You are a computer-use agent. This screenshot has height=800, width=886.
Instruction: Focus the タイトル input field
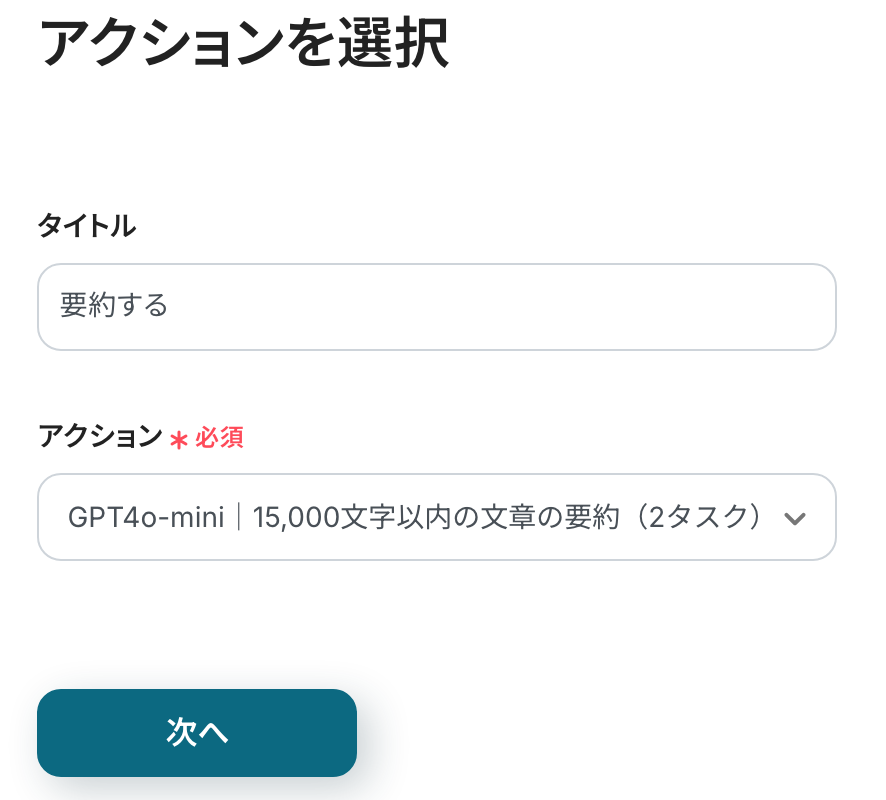(x=436, y=307)
